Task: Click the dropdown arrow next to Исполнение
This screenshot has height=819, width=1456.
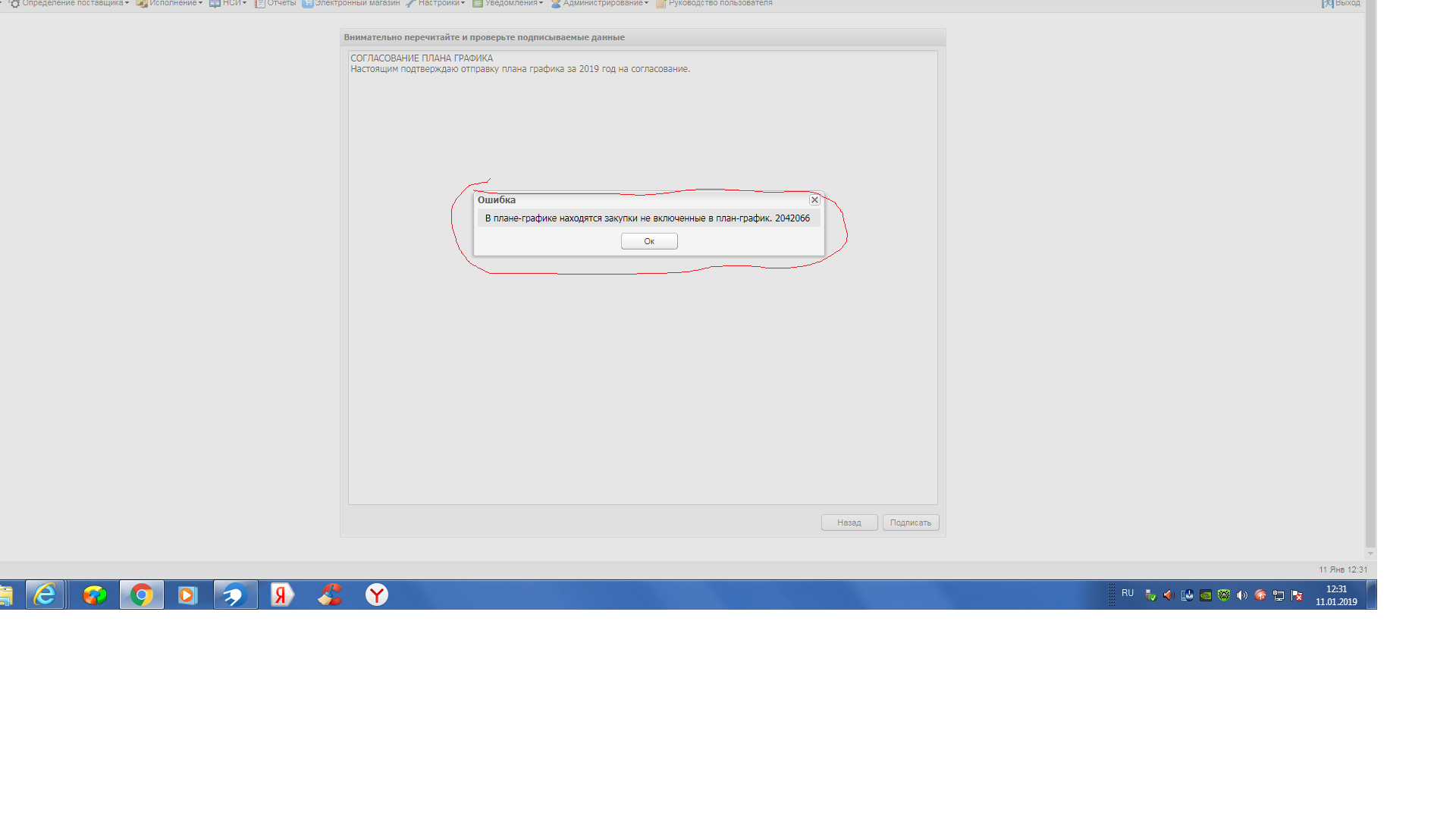Action: pos(200,3)
